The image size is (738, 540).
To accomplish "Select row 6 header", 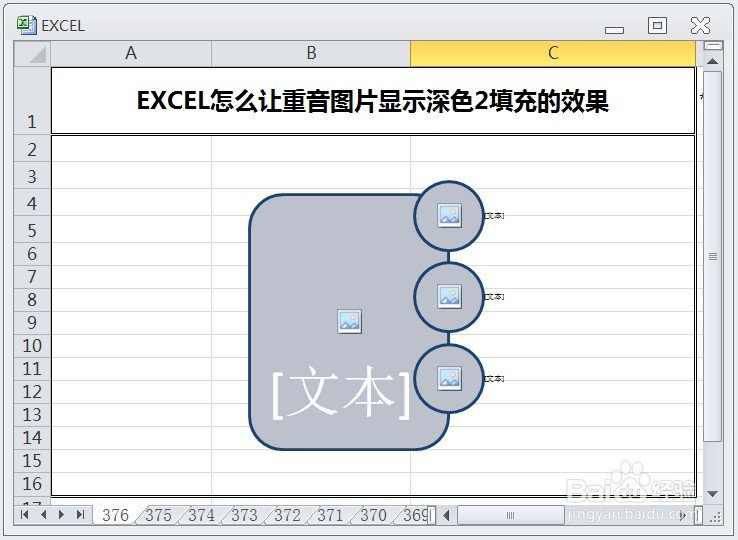I will tap(32, 254).
